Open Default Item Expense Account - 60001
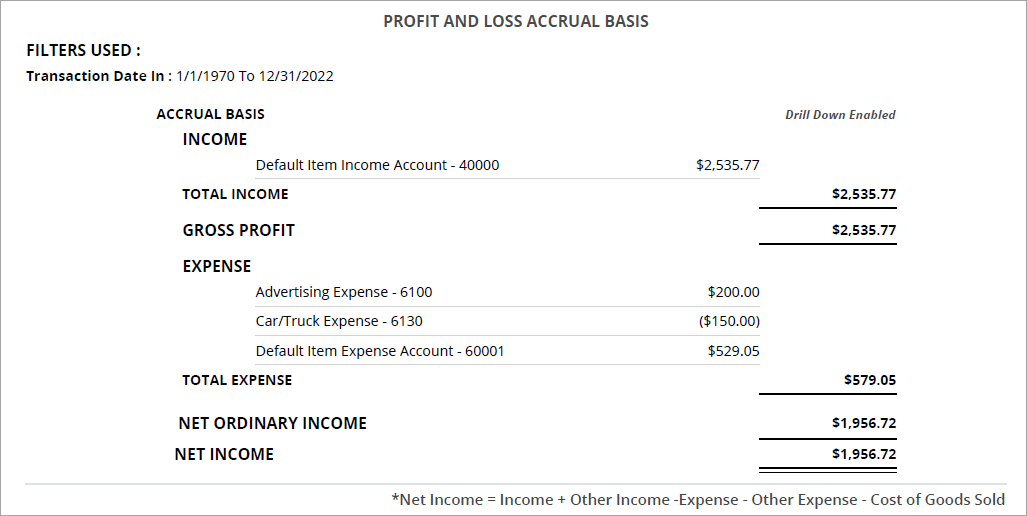Image resolution: width=1027 pixels, height=516 pixels. pyautogui.click(x=380, y=351)
